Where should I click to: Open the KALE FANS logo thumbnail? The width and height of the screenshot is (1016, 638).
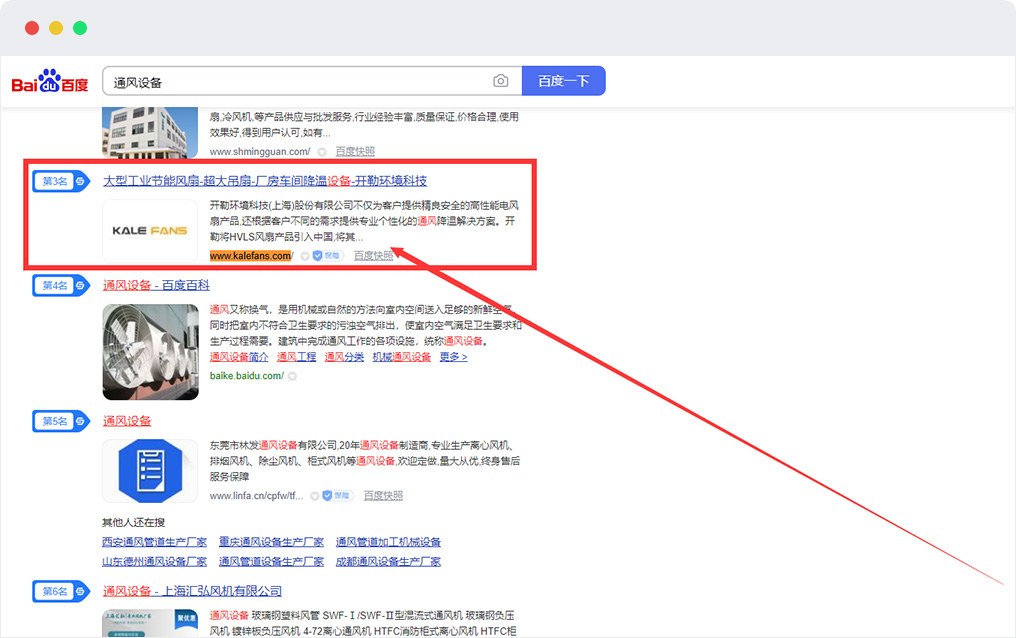coord(150,231)
